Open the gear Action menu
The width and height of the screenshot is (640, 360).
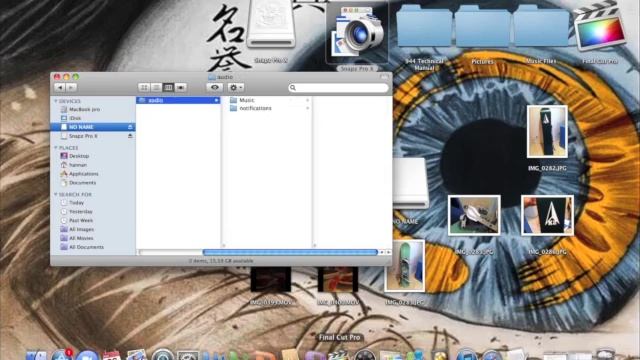pos(236,87)
